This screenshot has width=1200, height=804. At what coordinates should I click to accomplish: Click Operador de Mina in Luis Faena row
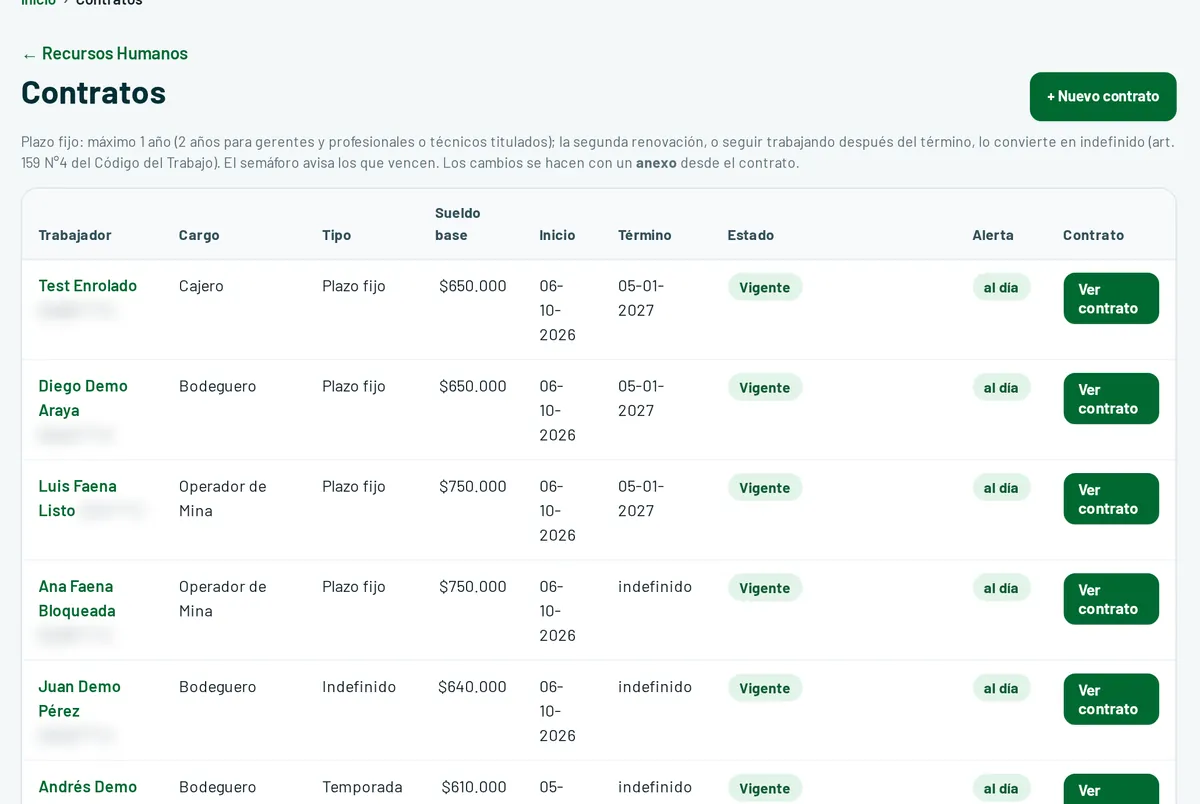click(223, 498)
